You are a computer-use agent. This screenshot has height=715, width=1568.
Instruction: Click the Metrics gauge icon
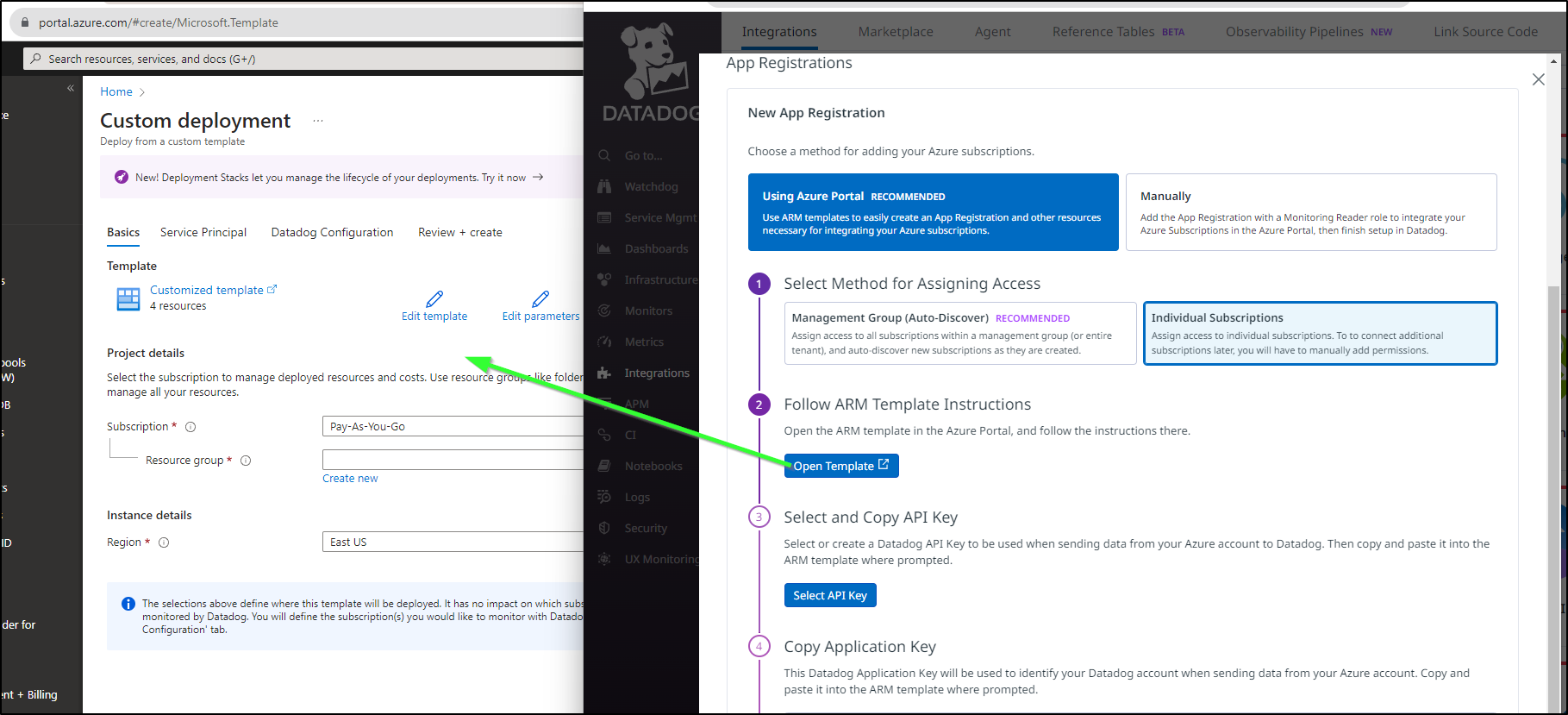coord(604,342)
